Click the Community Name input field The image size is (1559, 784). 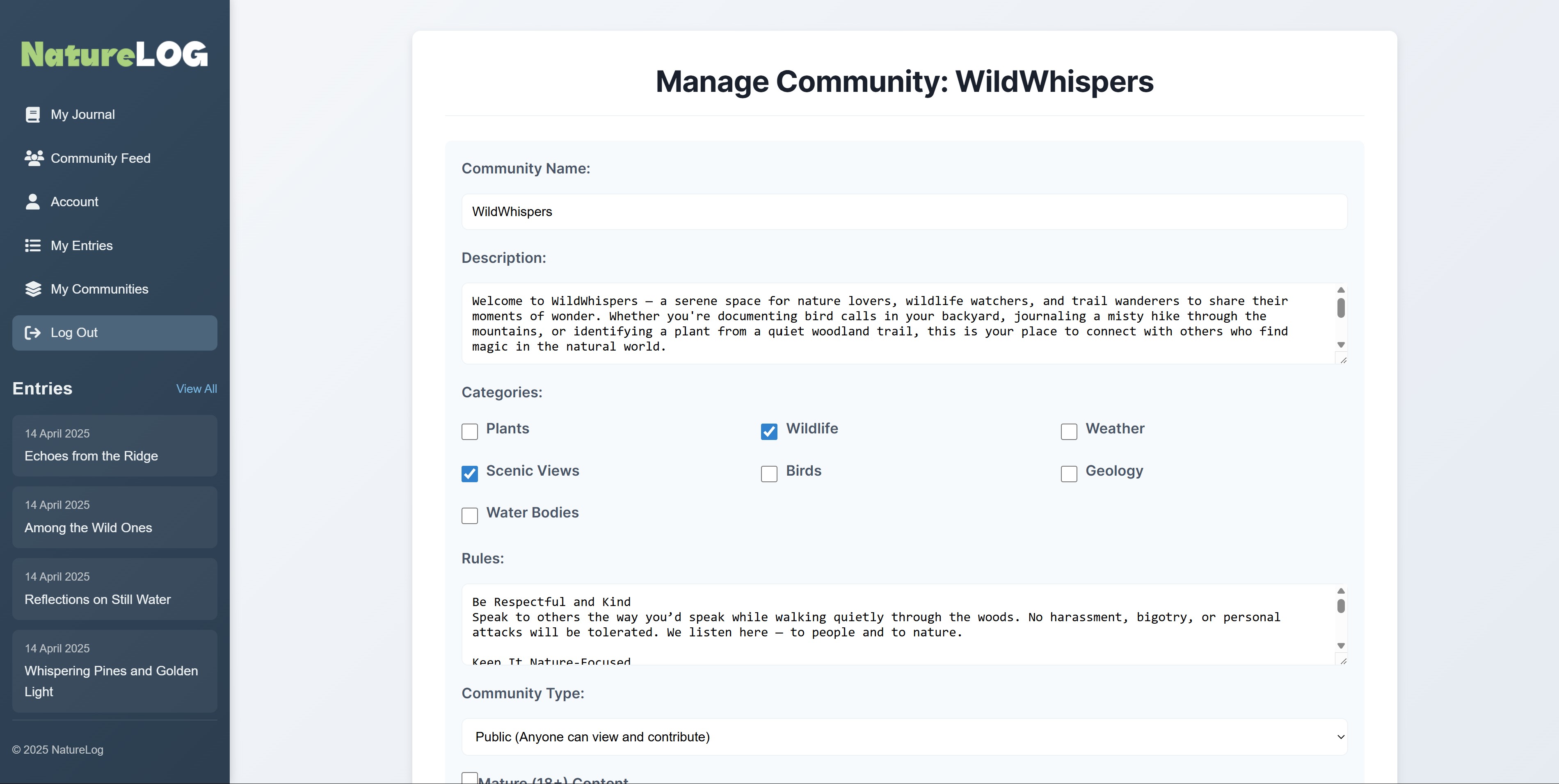(x=904, y=212)
